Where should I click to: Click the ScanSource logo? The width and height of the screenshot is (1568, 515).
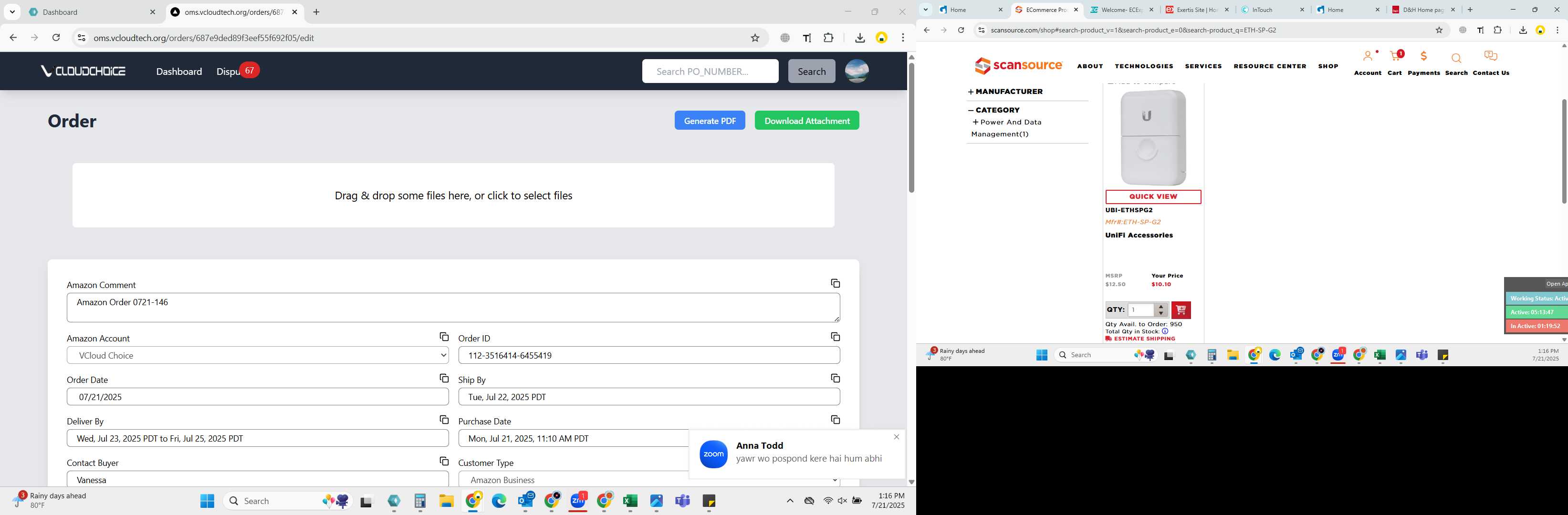tap(1018, 65)
